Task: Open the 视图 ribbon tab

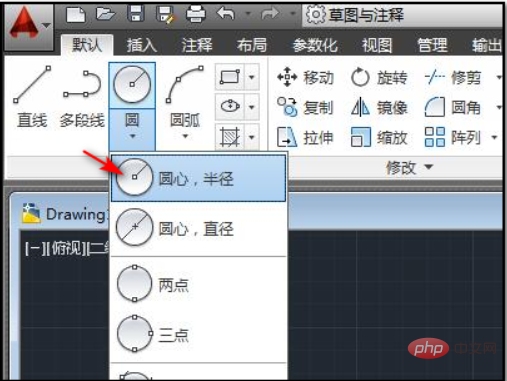Action: coord(377,45)
